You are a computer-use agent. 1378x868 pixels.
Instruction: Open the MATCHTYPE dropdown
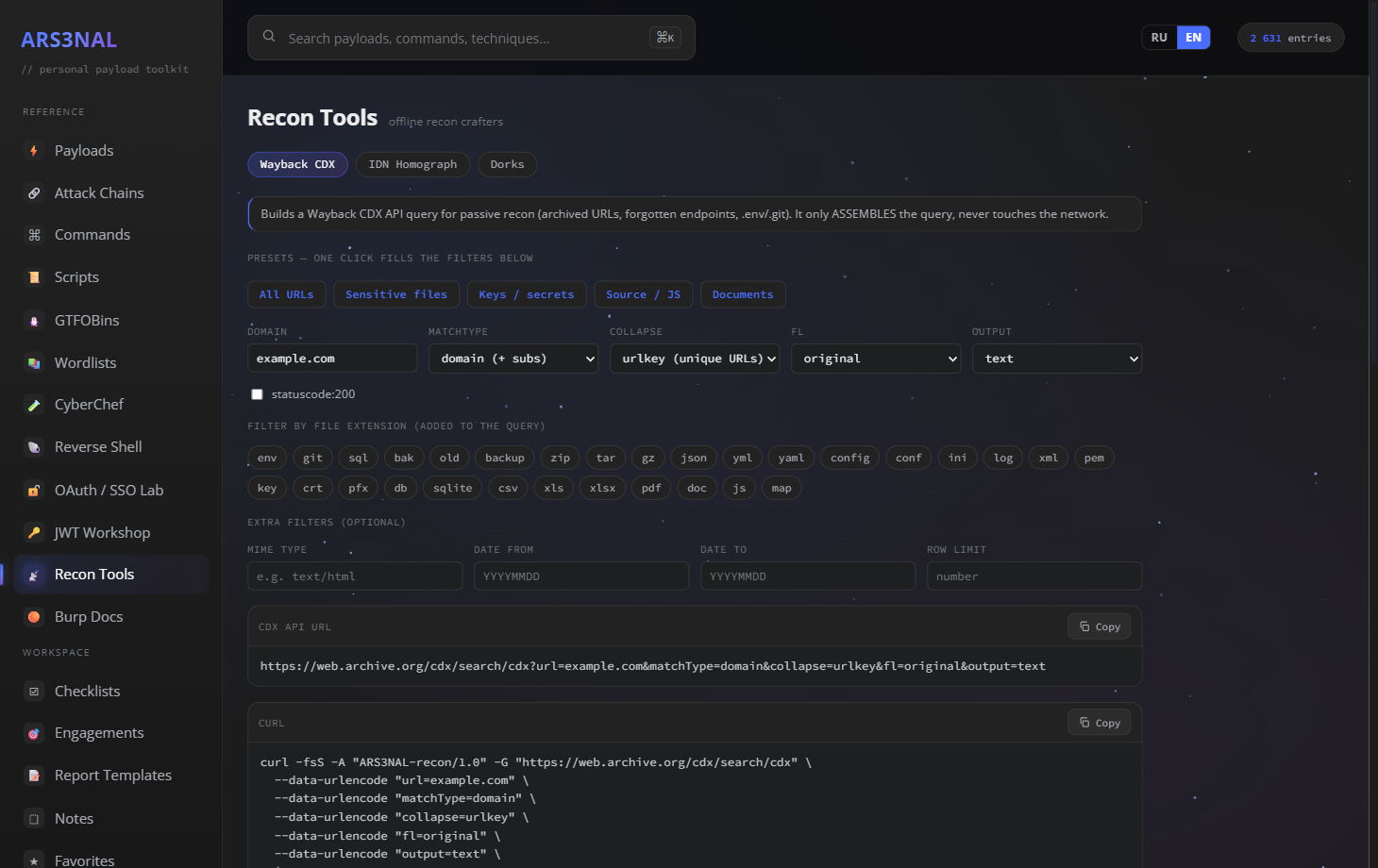point(513,359)
